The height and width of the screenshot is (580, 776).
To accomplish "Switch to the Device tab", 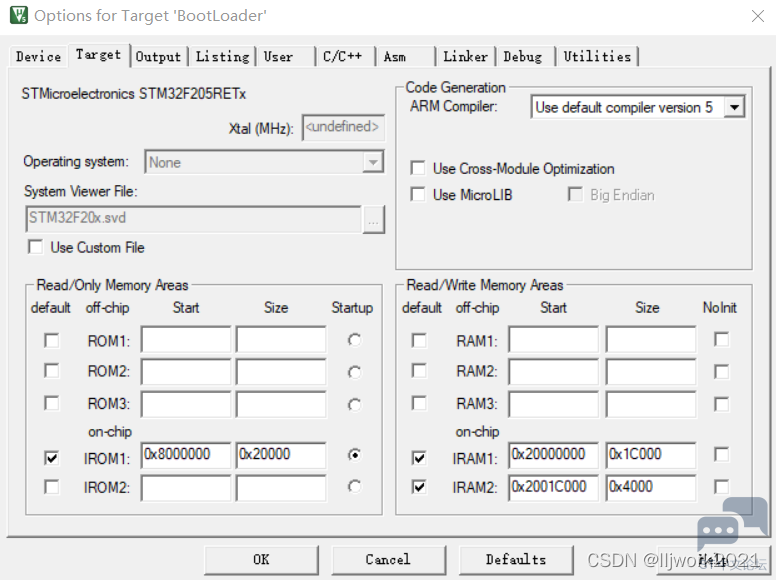I will pos(38,57).
